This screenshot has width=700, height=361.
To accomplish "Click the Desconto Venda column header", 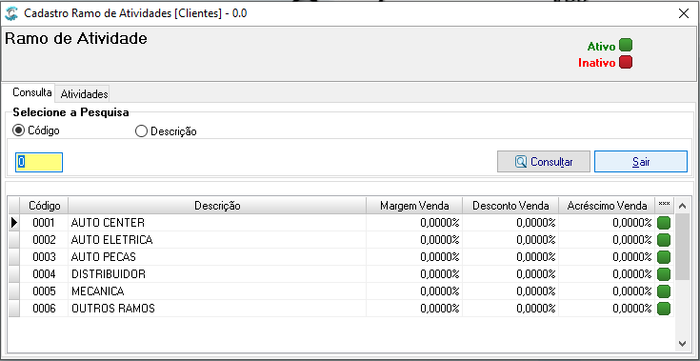I will click(510, 206).
